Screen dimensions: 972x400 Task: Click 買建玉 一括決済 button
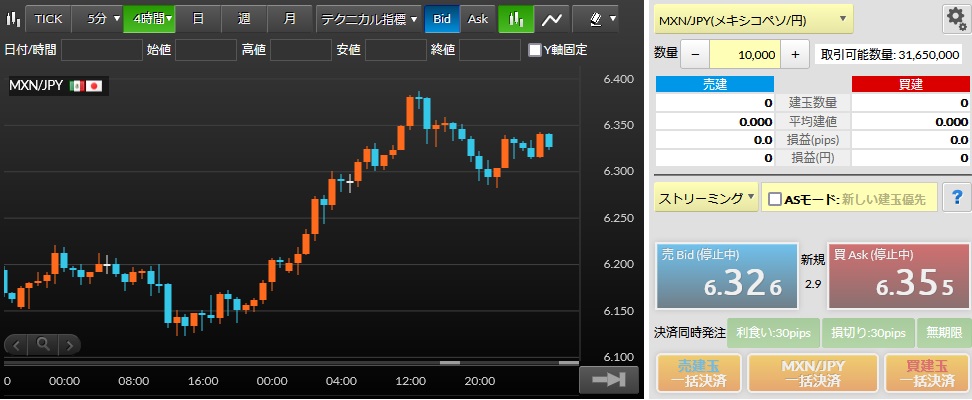927,373
